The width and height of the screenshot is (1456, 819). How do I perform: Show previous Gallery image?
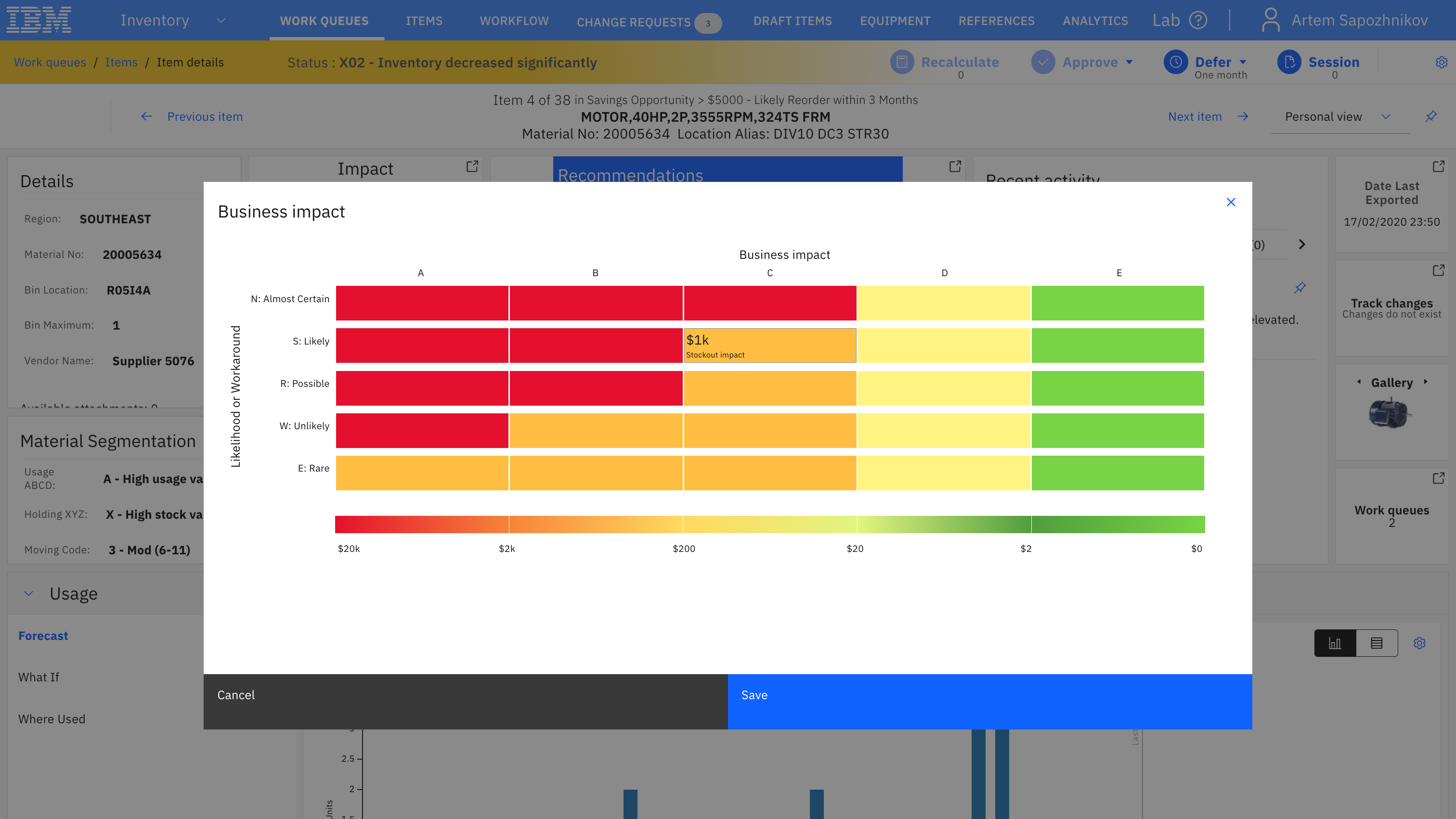tap(1359, 382)
